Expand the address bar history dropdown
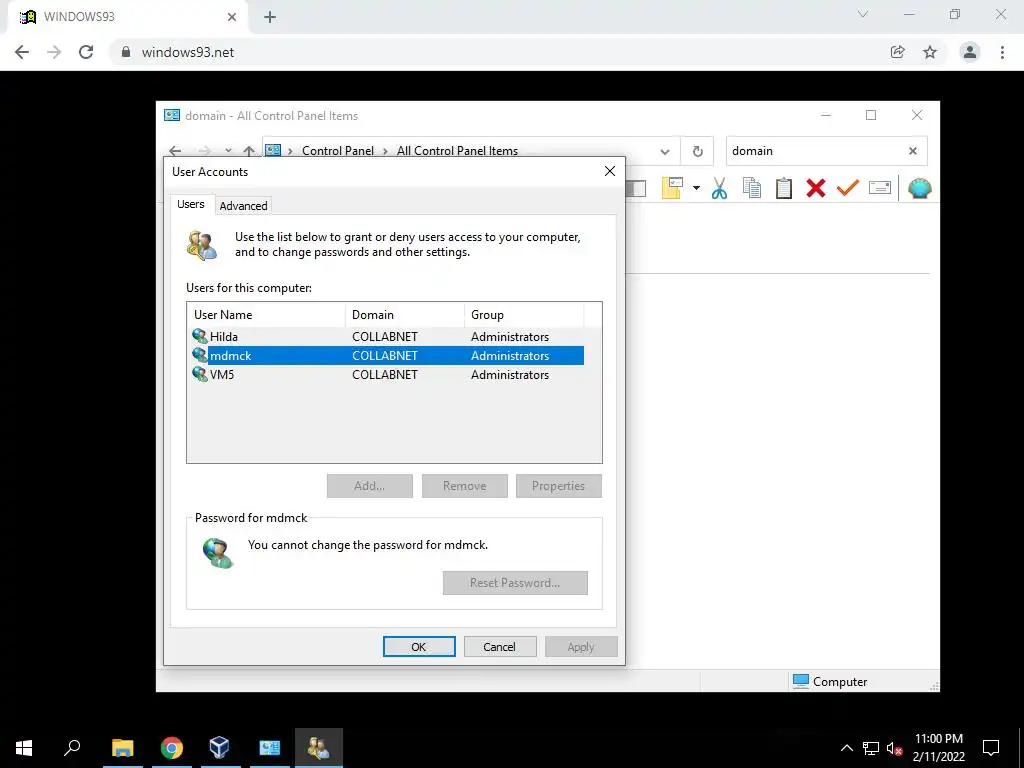Viewport: 1024px width, 768px height. coord(665,152)
